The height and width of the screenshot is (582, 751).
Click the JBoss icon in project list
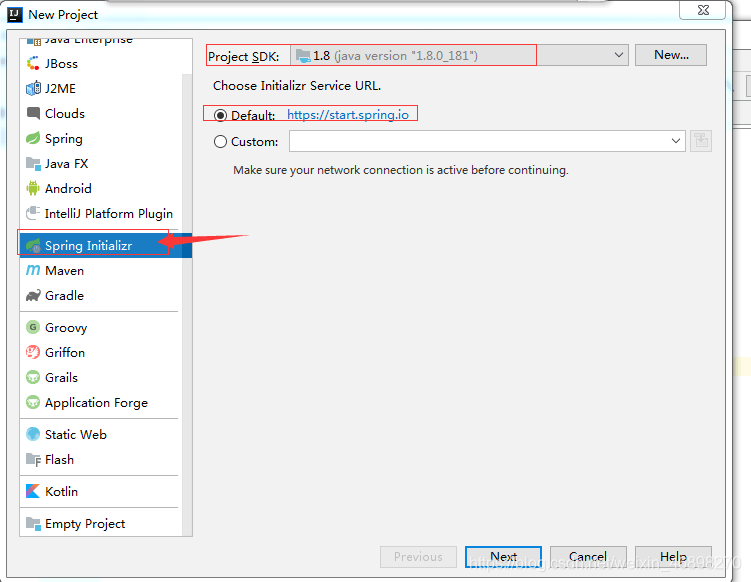[33, 63]
